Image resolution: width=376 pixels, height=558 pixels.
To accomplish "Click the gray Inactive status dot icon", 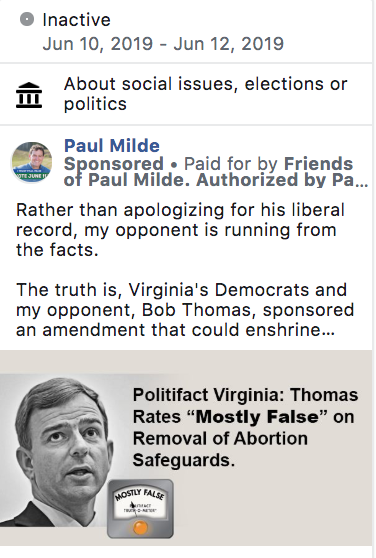I will [27, 19].
